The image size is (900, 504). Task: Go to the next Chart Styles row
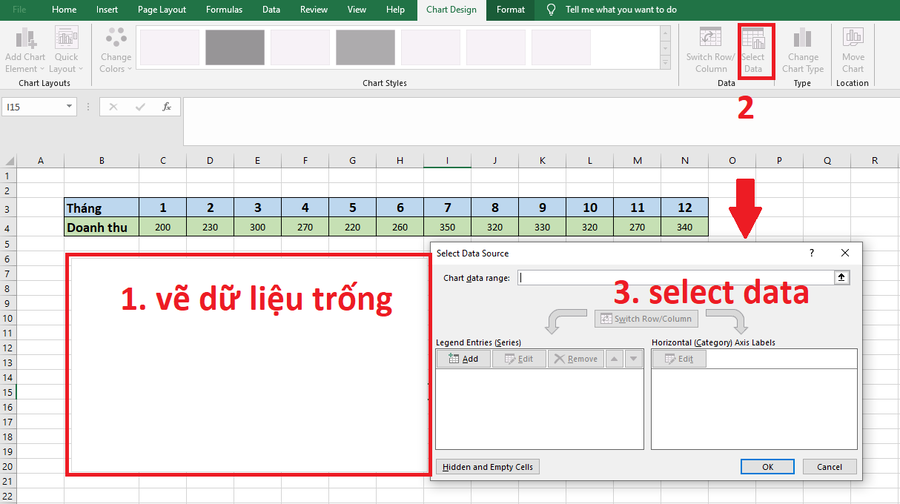coord(666,48)
